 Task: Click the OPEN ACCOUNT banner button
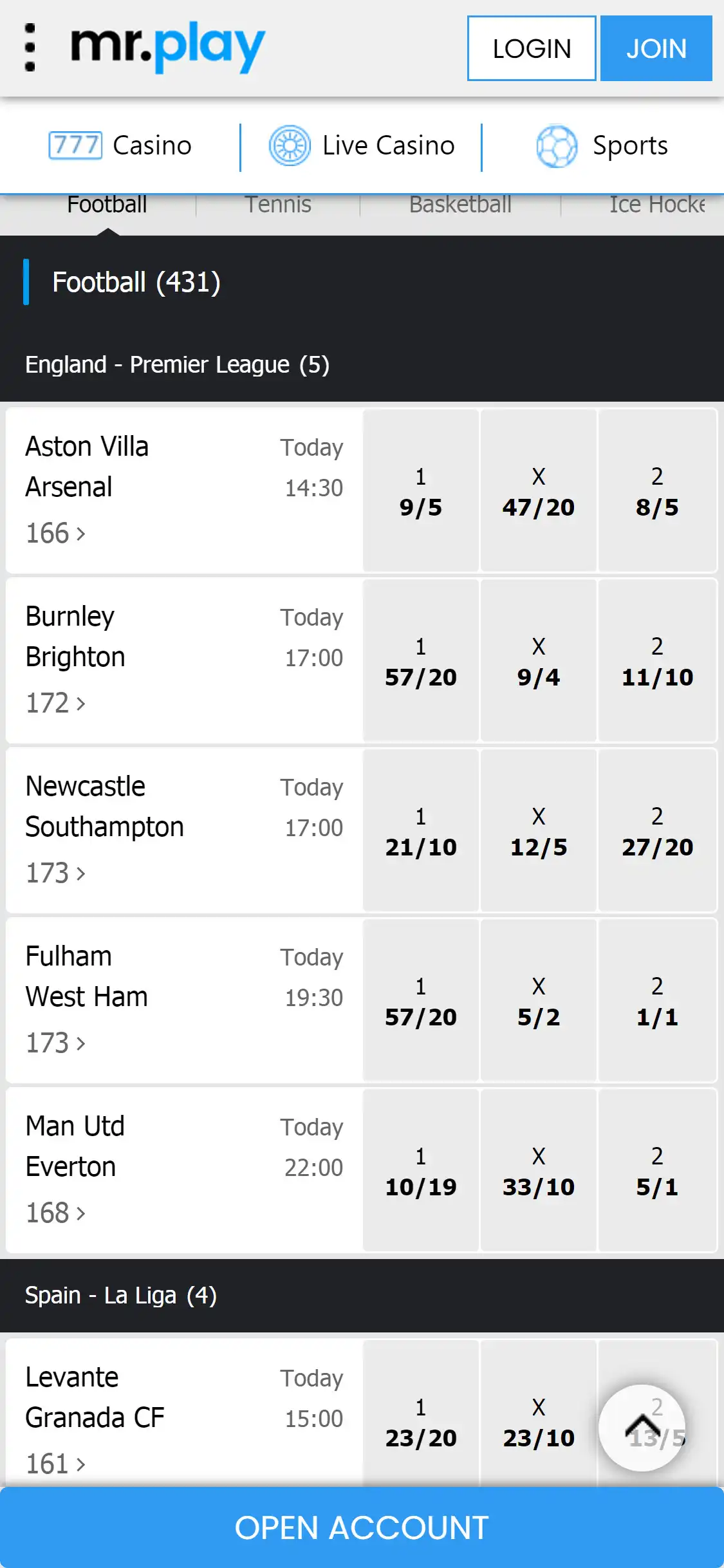pos(362,1527)
